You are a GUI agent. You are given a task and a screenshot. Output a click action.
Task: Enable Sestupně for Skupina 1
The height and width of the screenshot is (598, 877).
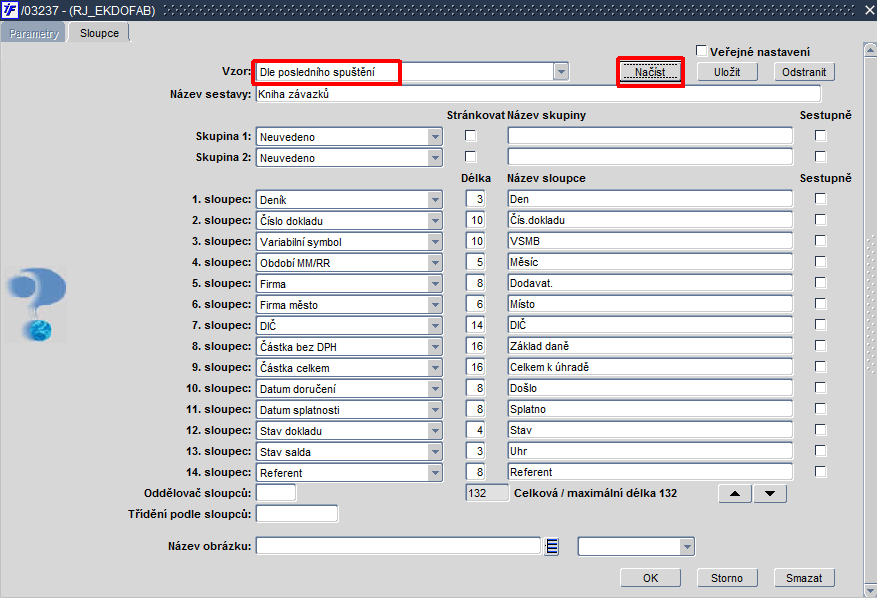(x=820, y=136)
